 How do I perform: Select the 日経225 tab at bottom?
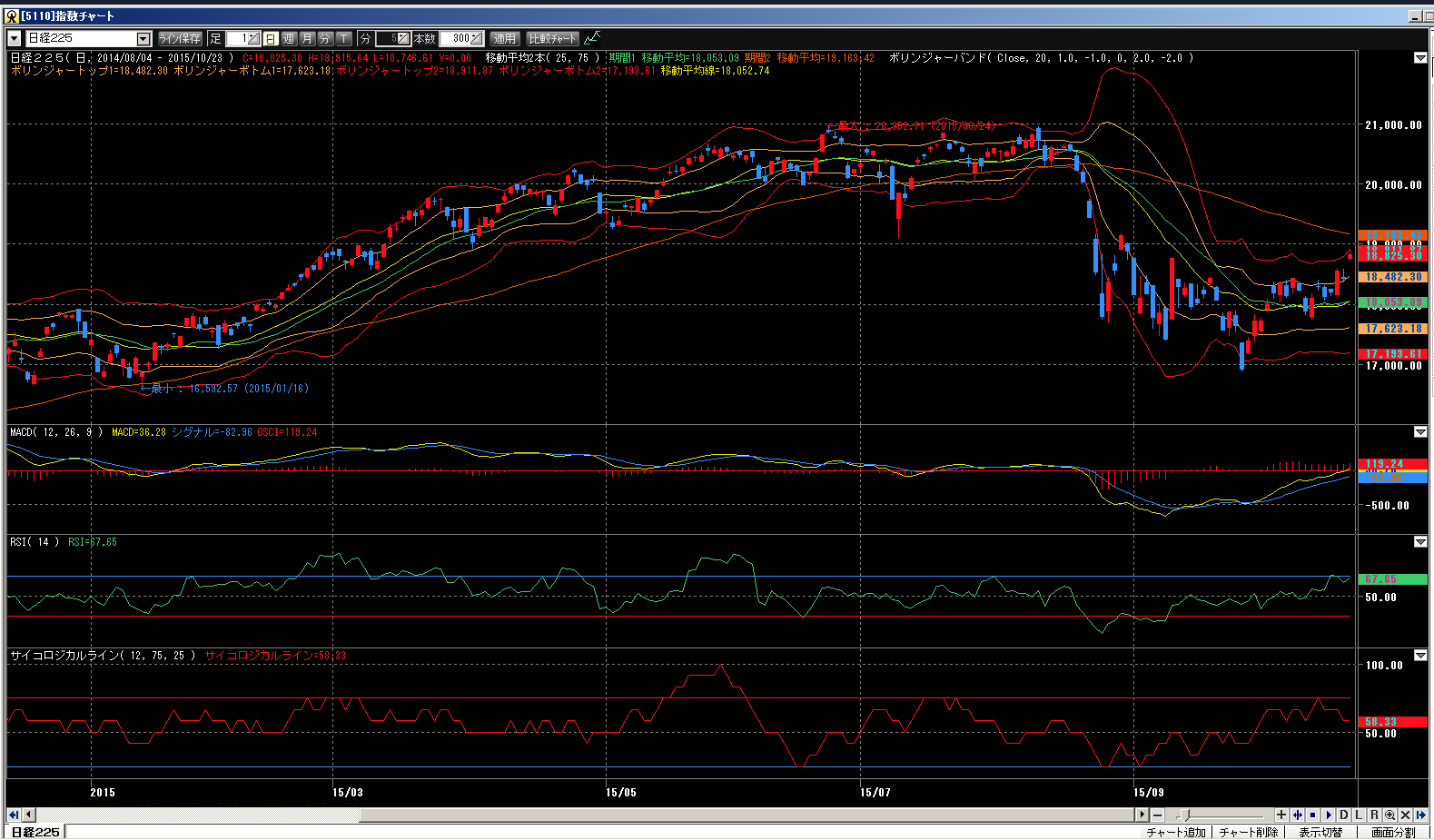(x=35, y=832)
